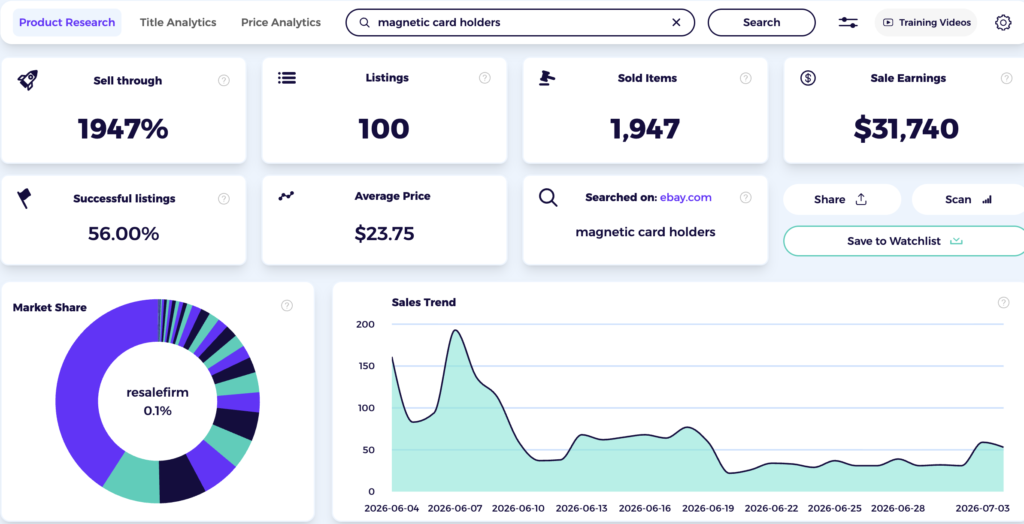Click the Sold Items help icon

[745, 78]
